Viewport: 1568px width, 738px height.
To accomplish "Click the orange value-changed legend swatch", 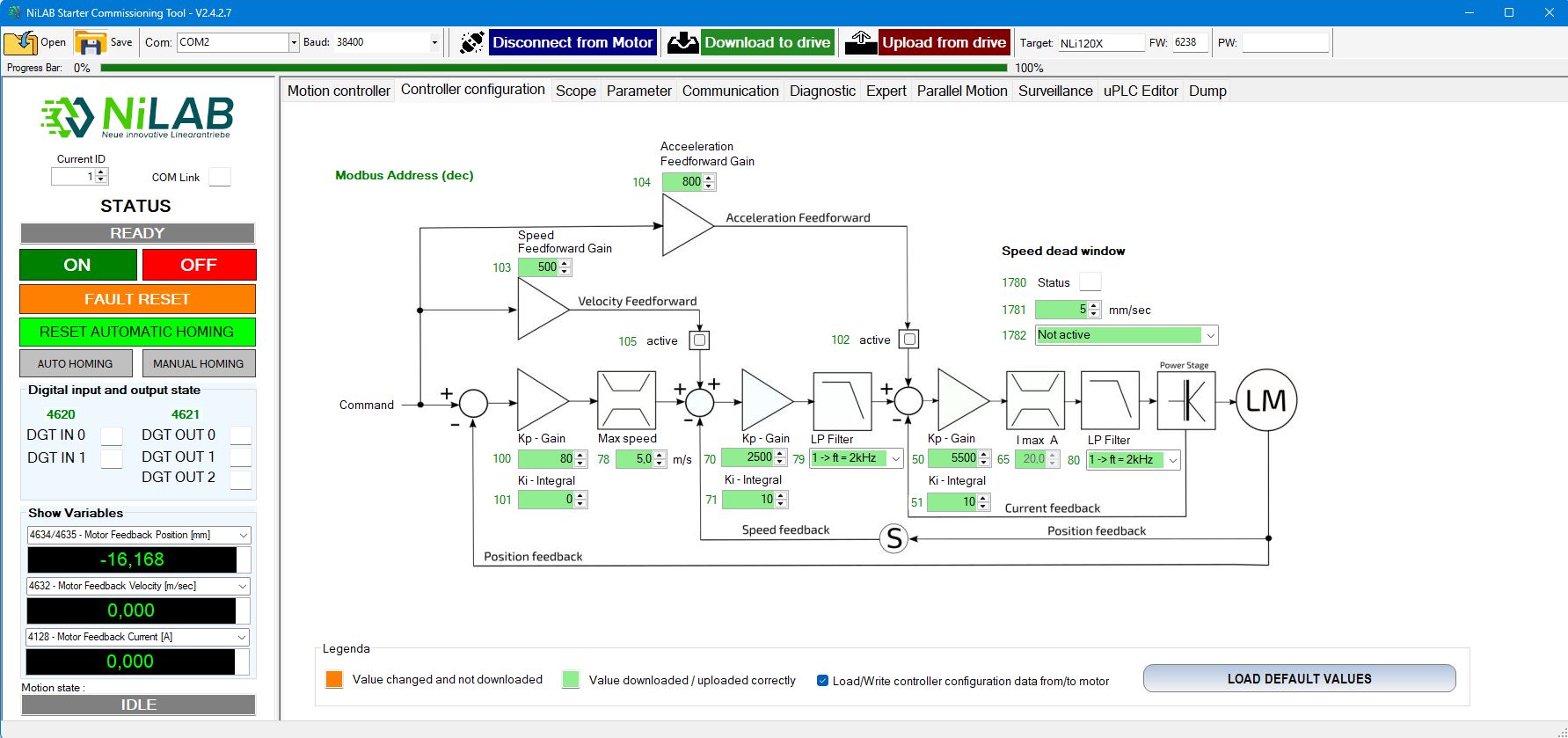I will [334, 680].
